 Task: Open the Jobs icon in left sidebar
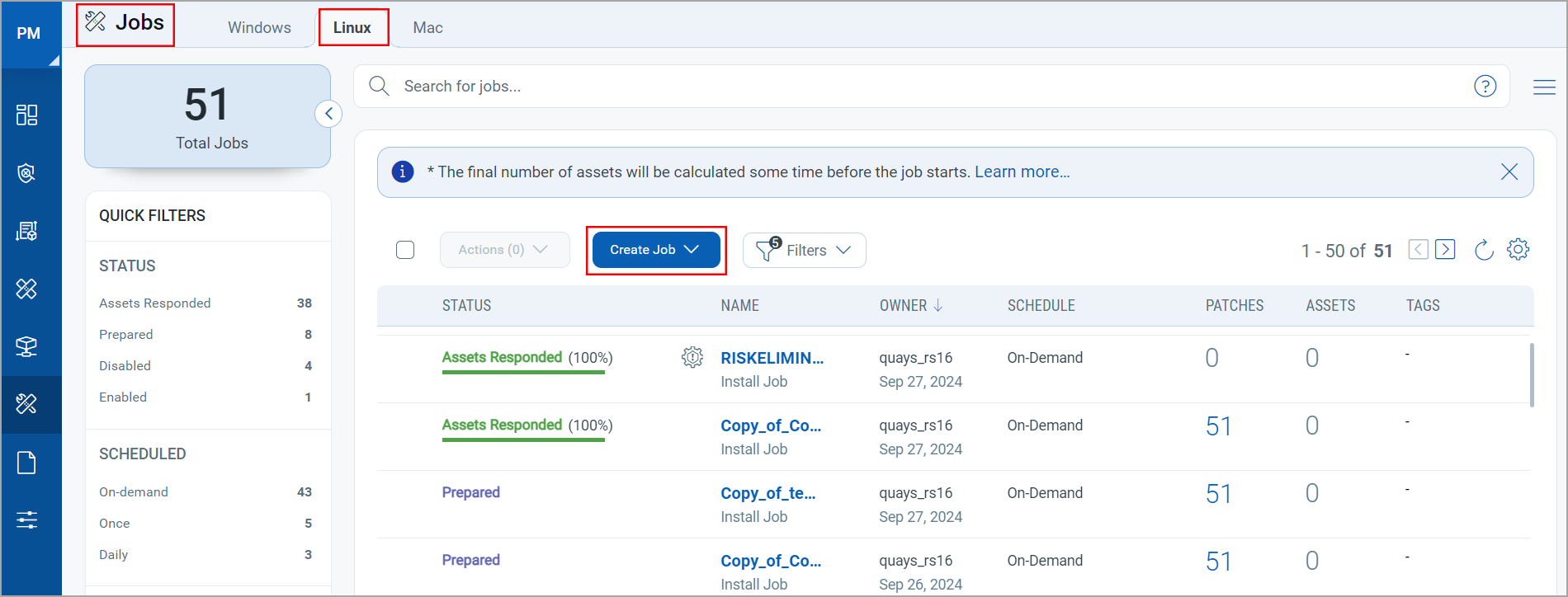click(x=26, y=404)
